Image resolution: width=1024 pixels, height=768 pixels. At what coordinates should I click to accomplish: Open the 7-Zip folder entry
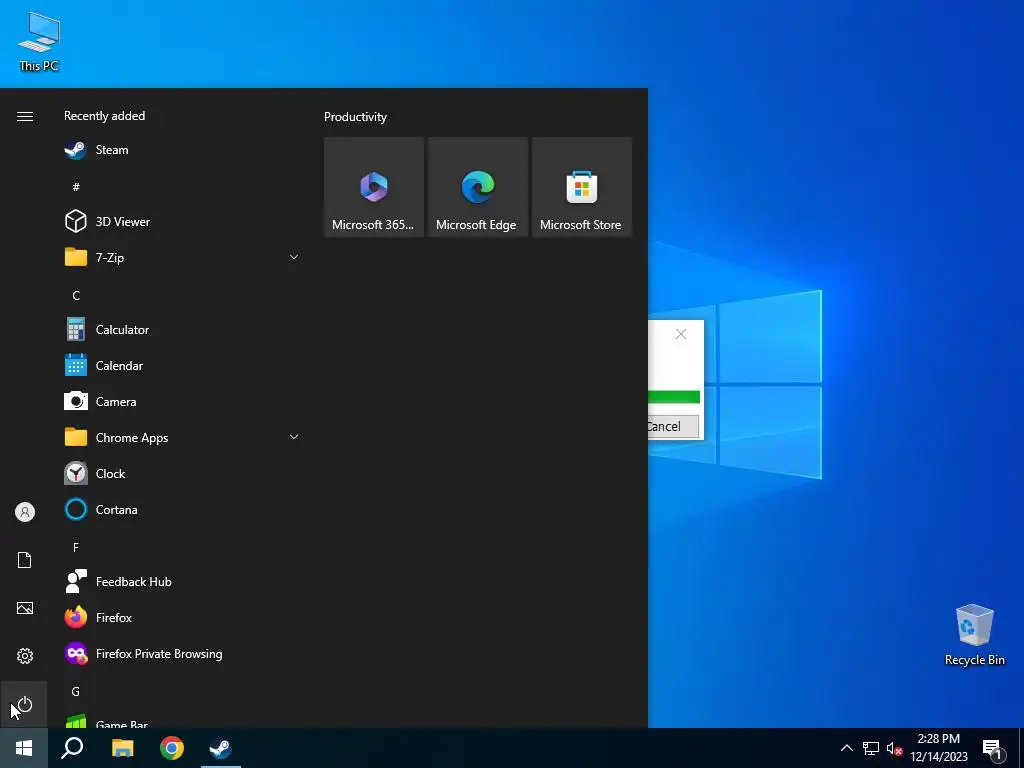[182, 257]
